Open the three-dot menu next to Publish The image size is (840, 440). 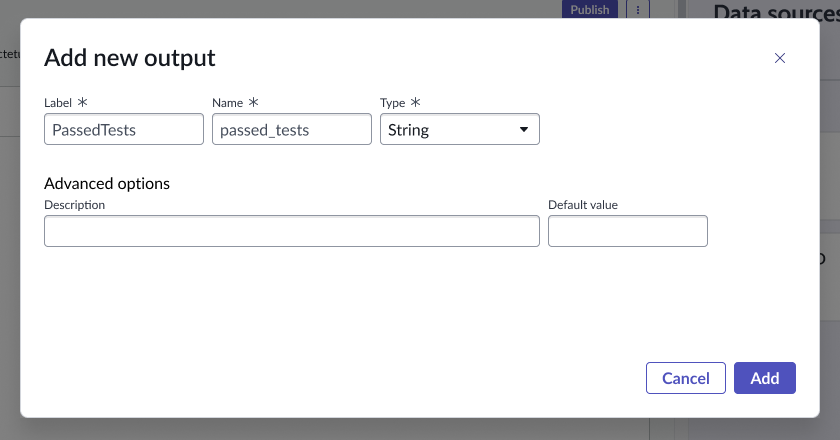tap(638, 9)
